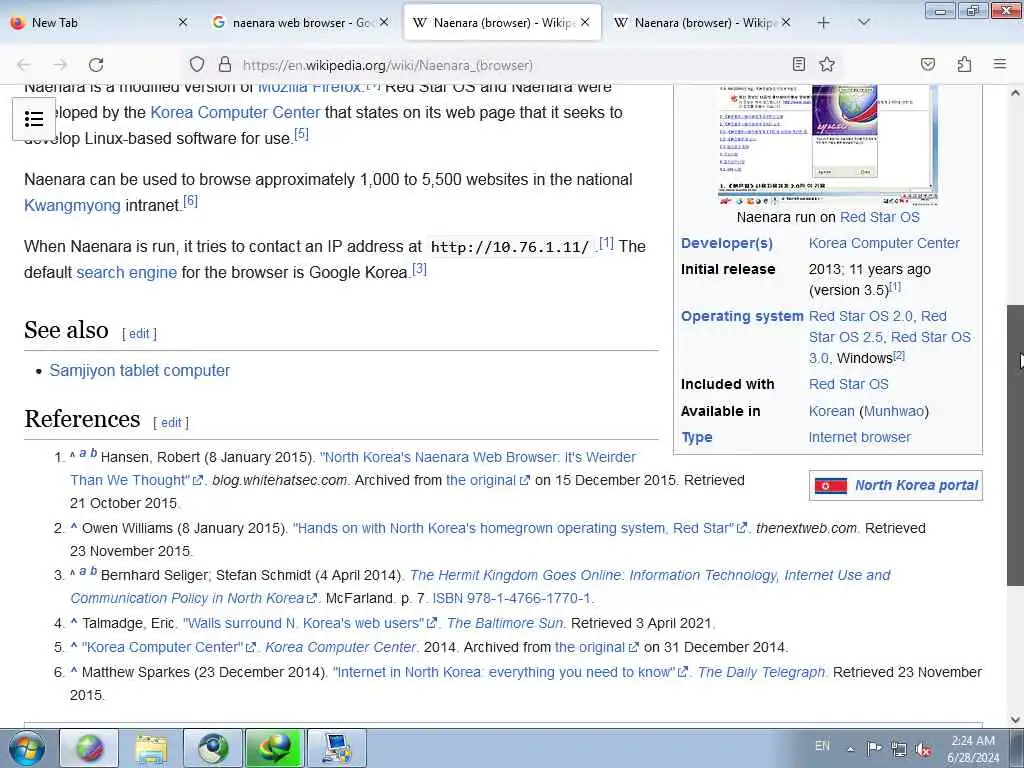
Task: Open the file explorer taskbar icon
Action: [x=152, y=748]
